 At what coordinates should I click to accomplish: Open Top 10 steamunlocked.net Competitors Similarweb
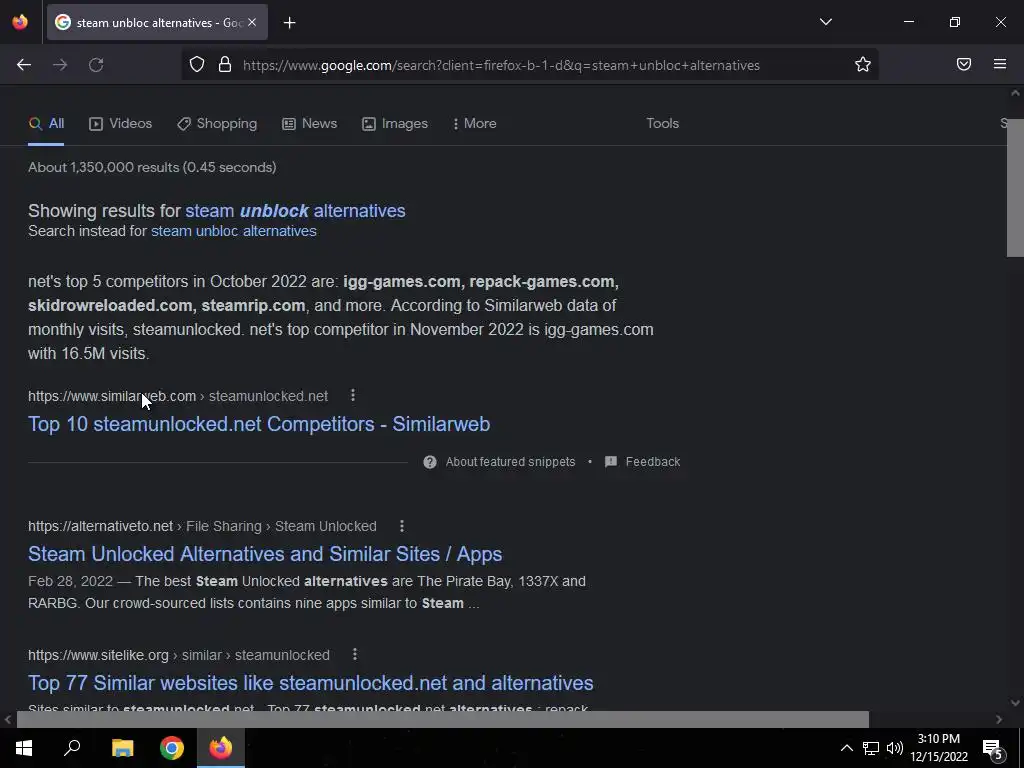click(259, 424)
